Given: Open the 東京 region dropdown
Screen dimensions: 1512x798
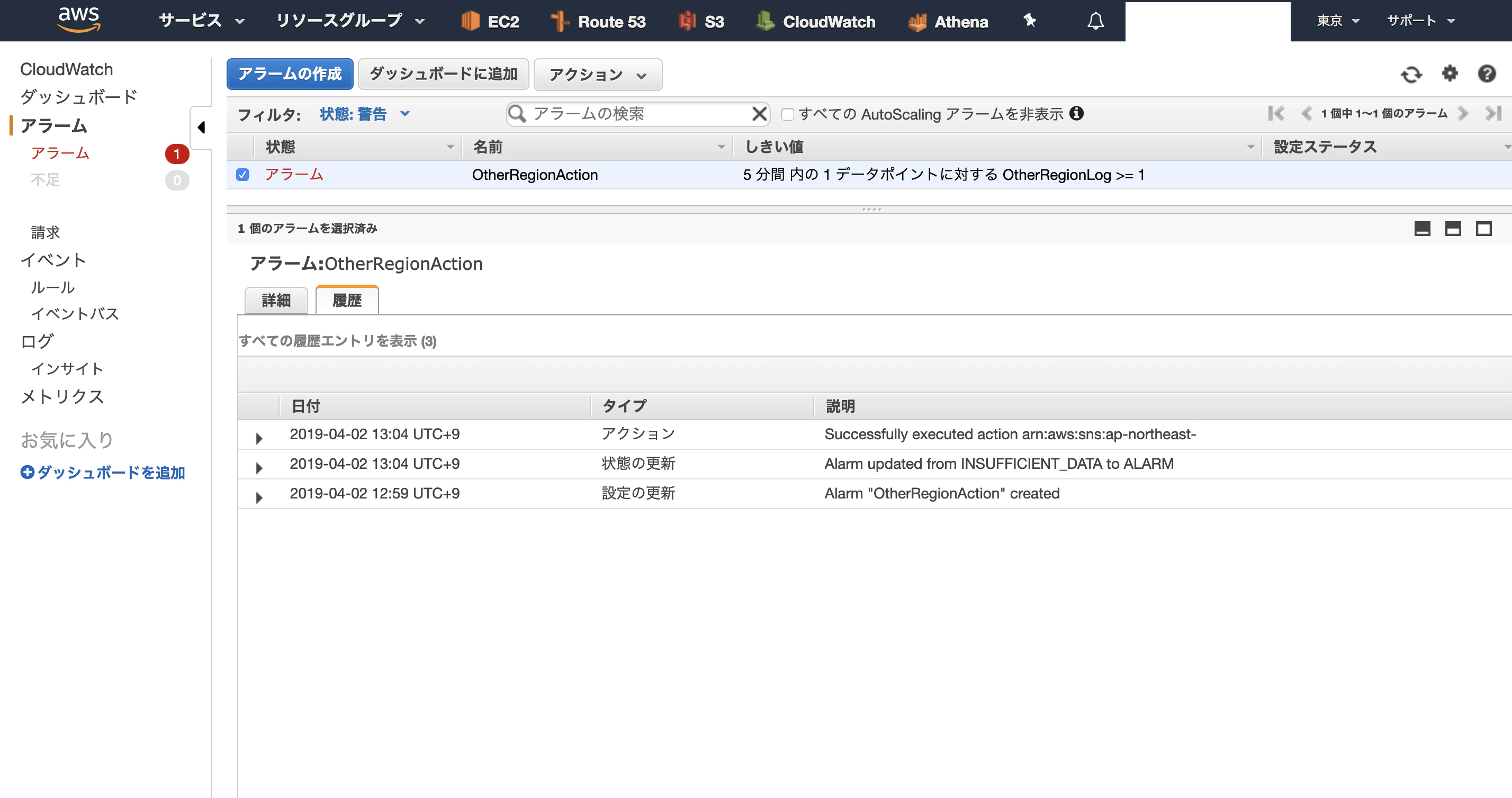Looking at the screenshot, I should (1338, 21).
